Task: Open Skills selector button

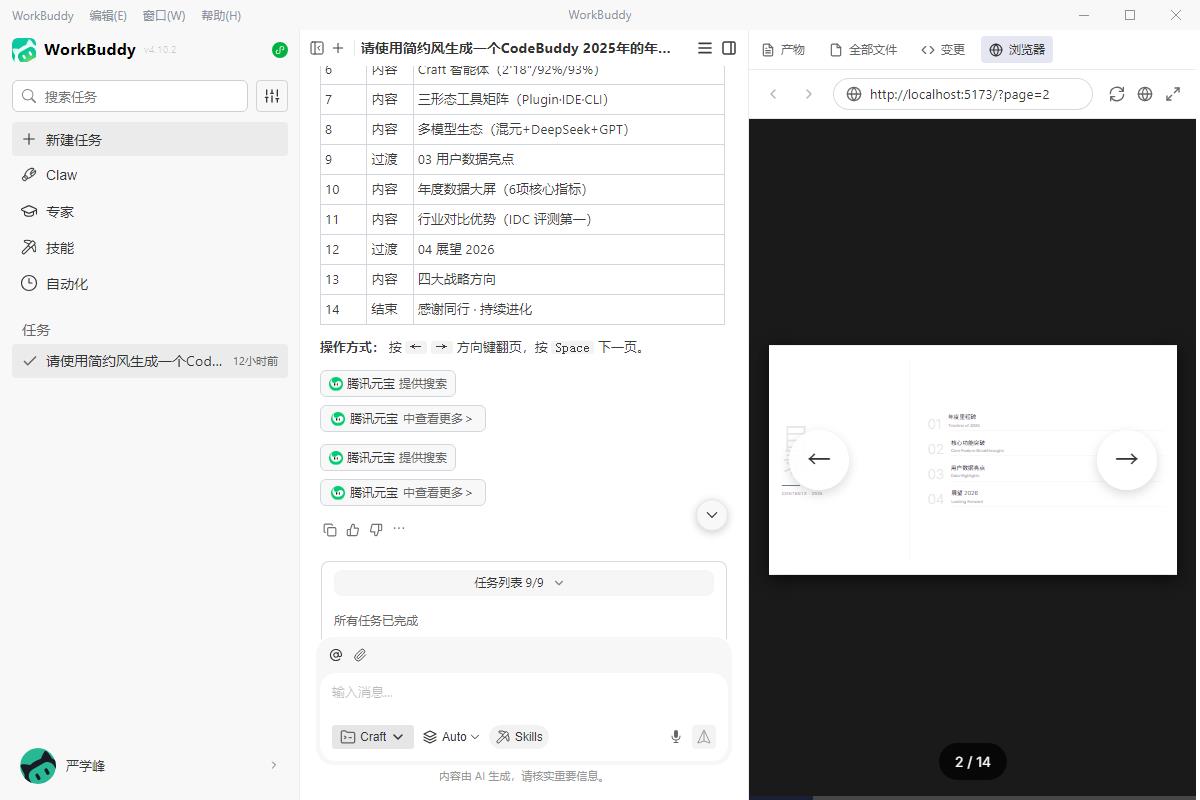Action: (519, 737)
